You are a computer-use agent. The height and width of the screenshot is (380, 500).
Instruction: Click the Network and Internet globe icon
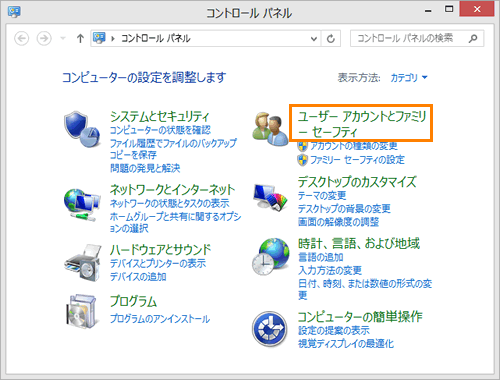coord(82,204)
